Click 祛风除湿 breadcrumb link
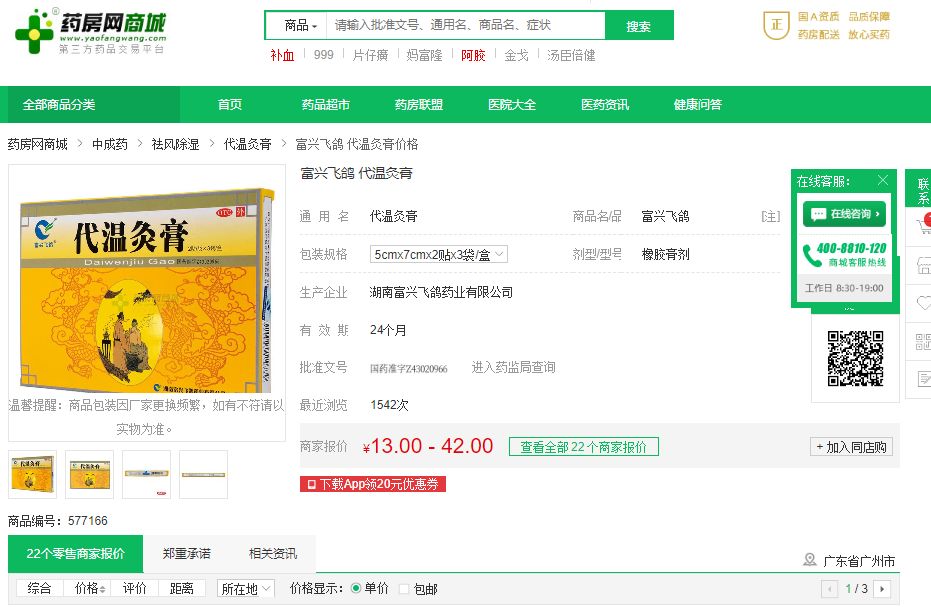The width and height of the screenshot is (931, 607). point(175,144)
